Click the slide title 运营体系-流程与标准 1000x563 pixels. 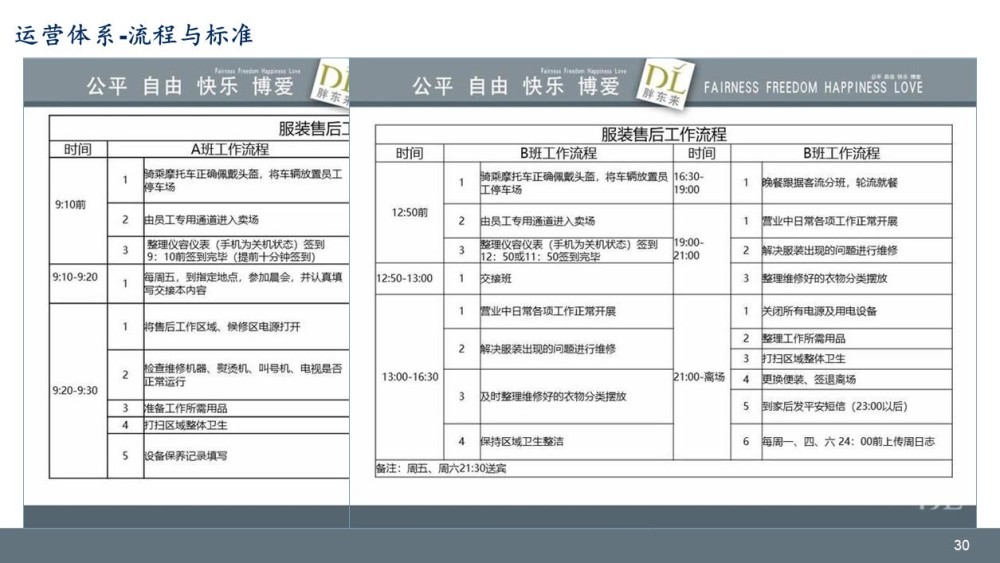coord(134,35)
